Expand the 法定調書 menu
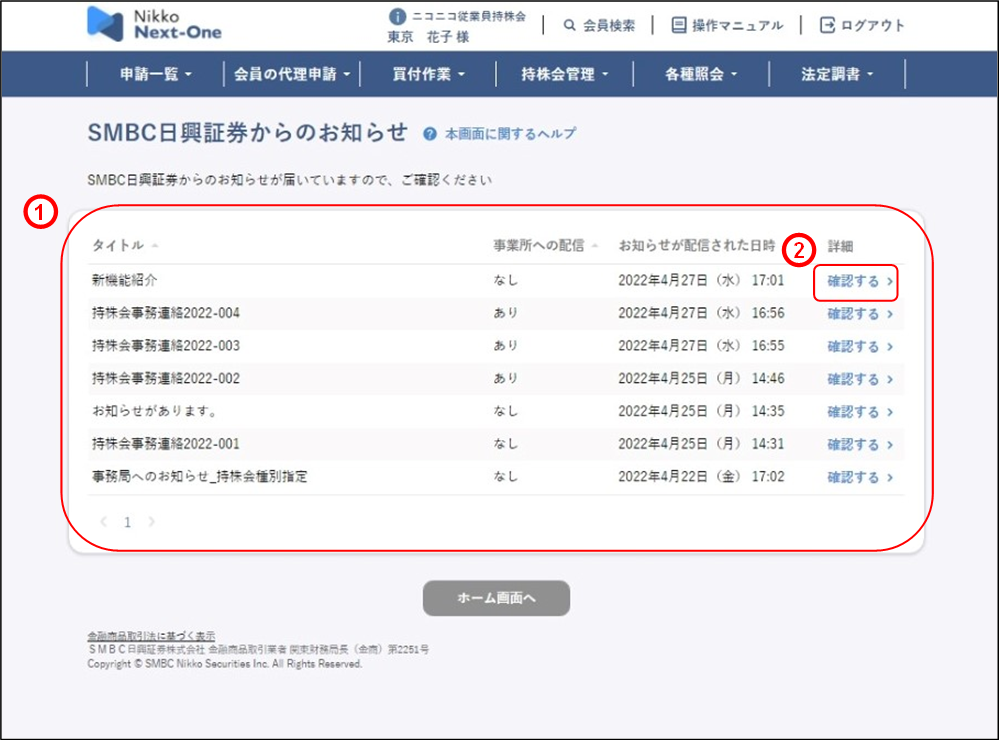 [x=837, y=74]
